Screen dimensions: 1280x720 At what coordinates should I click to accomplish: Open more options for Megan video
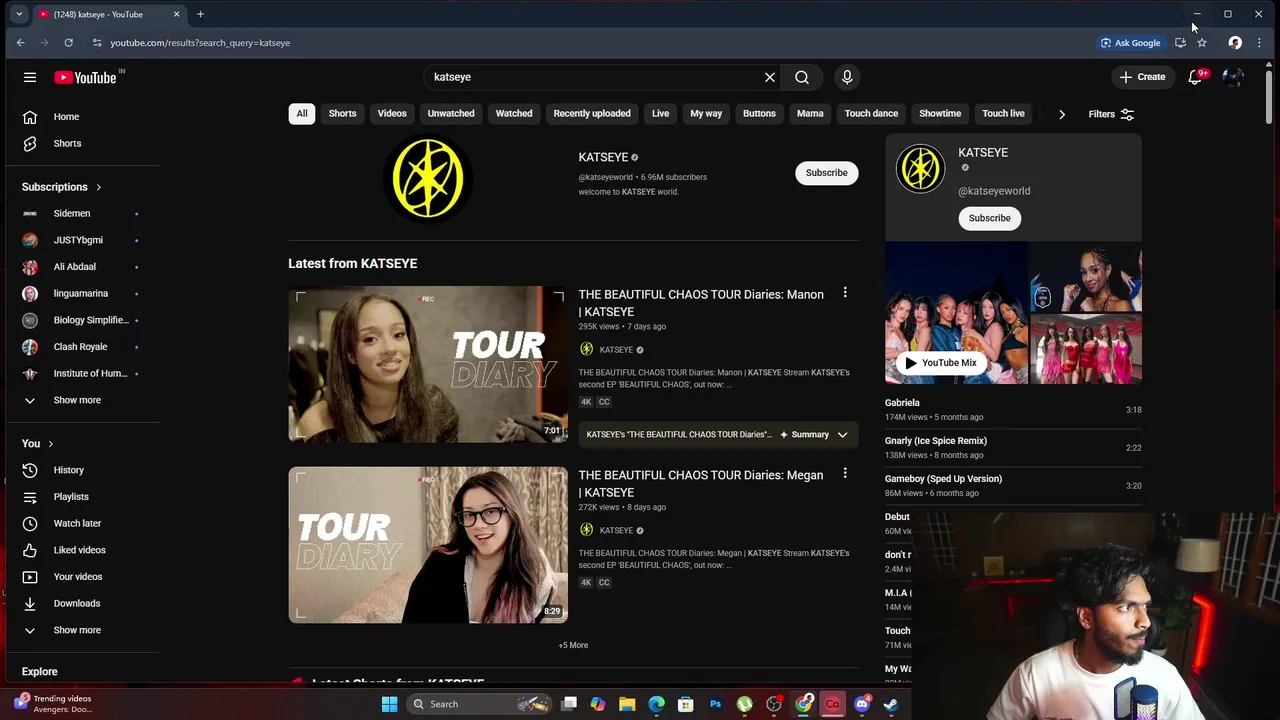845,473
